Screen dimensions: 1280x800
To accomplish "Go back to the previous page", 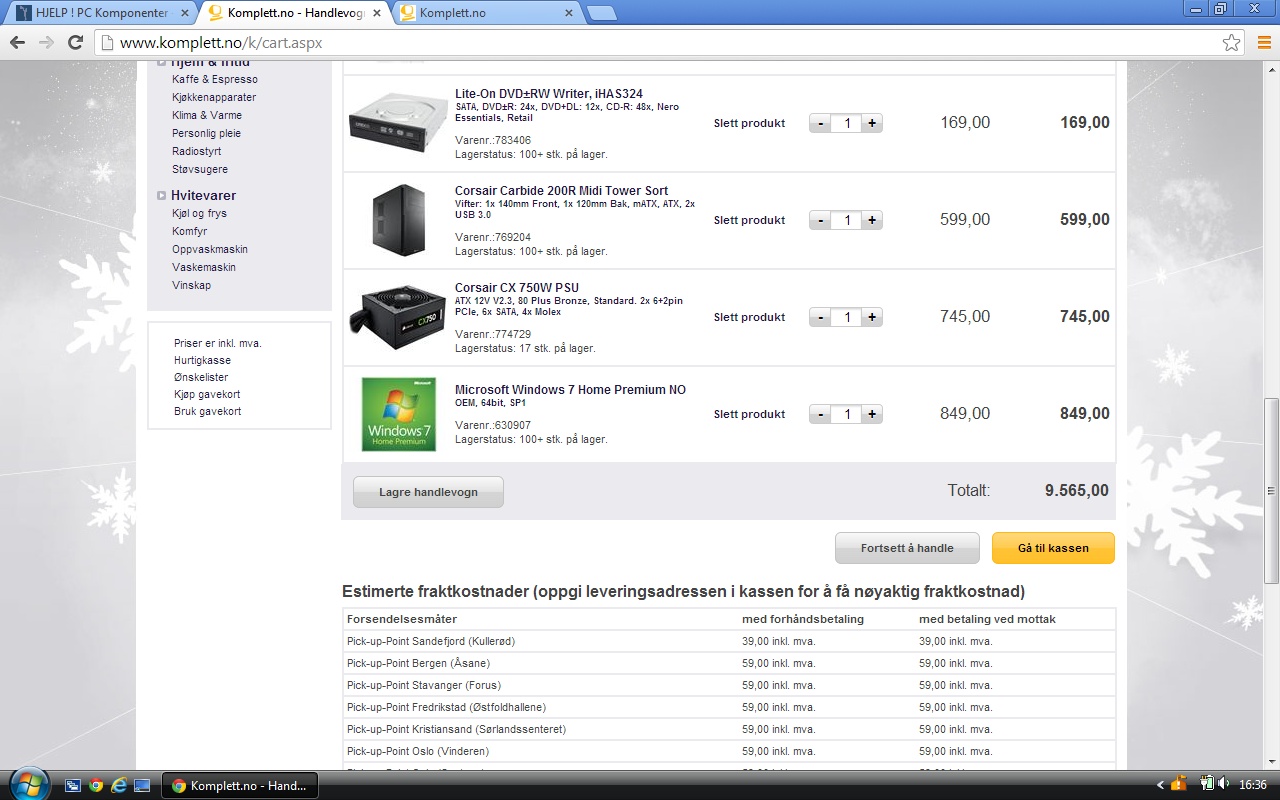I will click(17, 43).
